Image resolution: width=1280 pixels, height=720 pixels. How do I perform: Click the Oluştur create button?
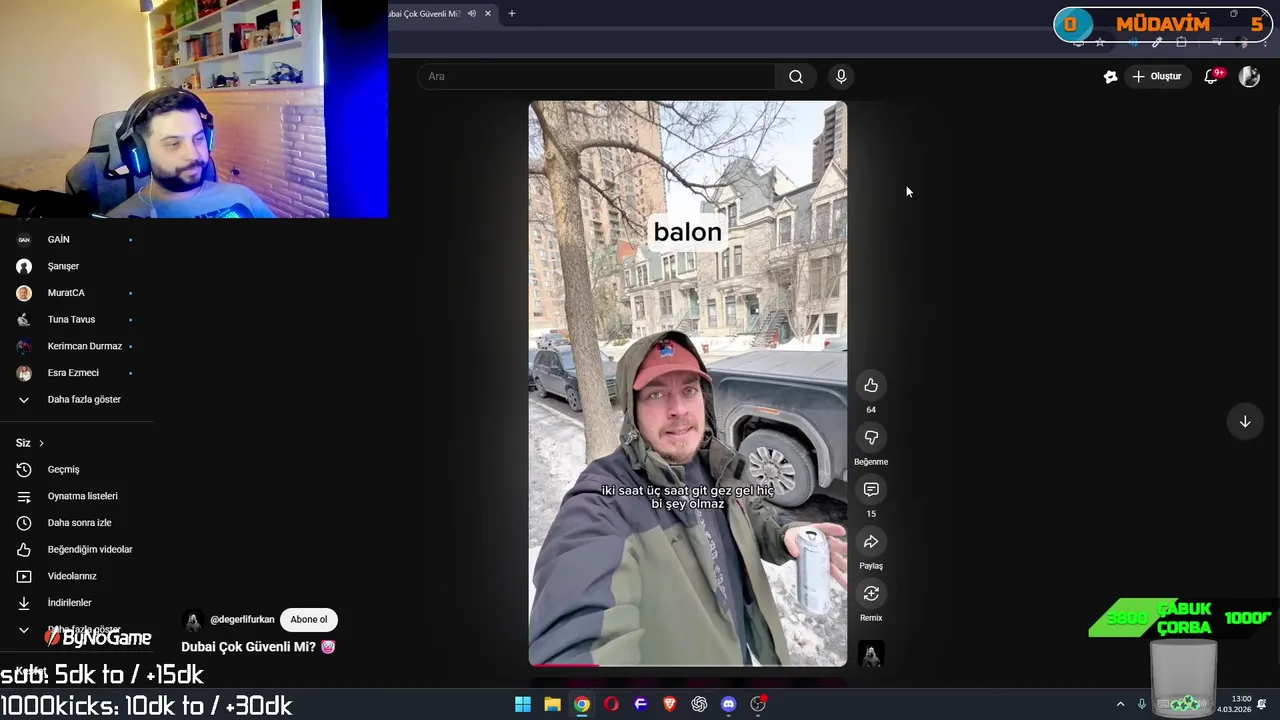pos(1157,76)
